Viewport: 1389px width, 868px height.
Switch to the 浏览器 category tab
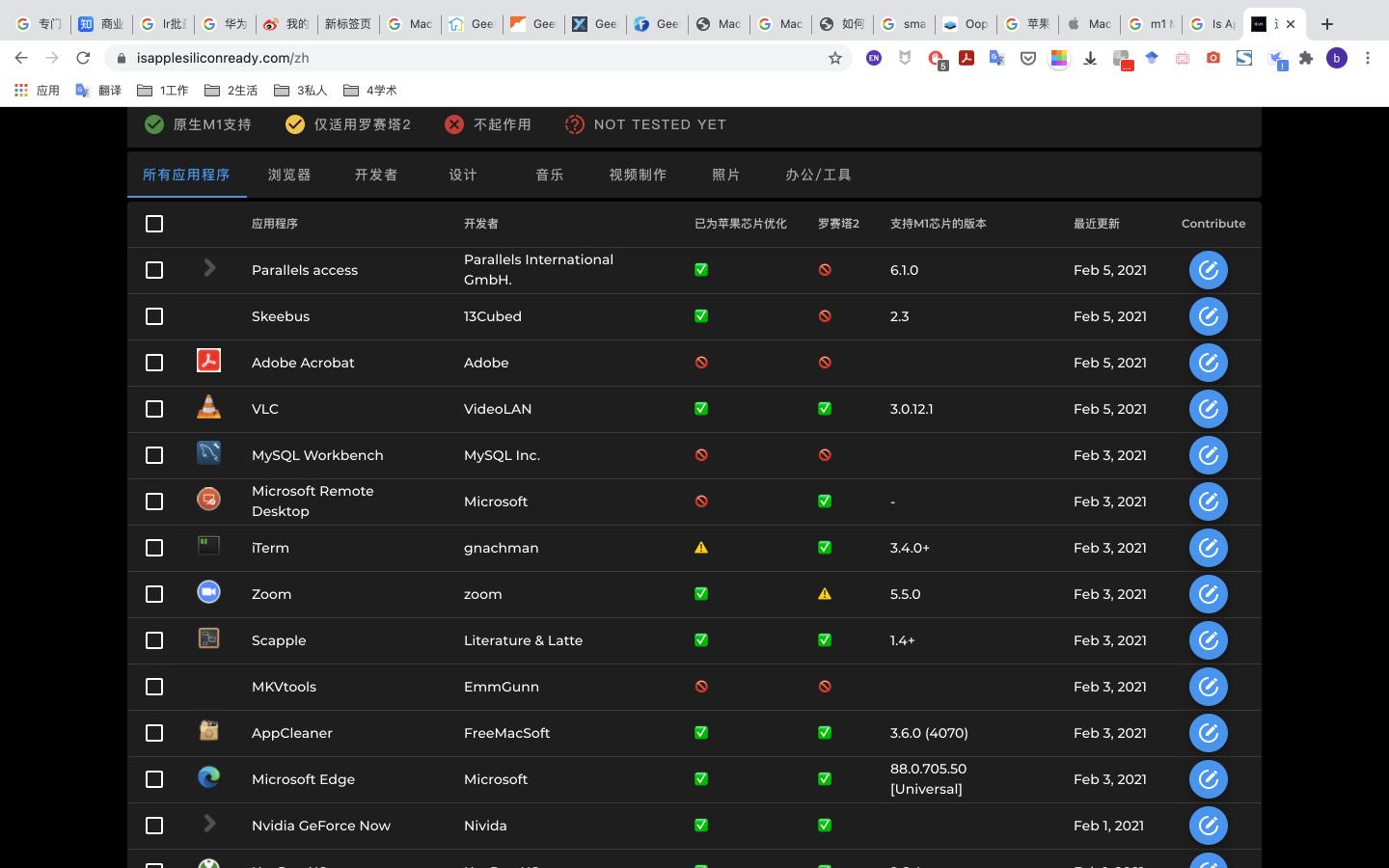pos(287,175)
